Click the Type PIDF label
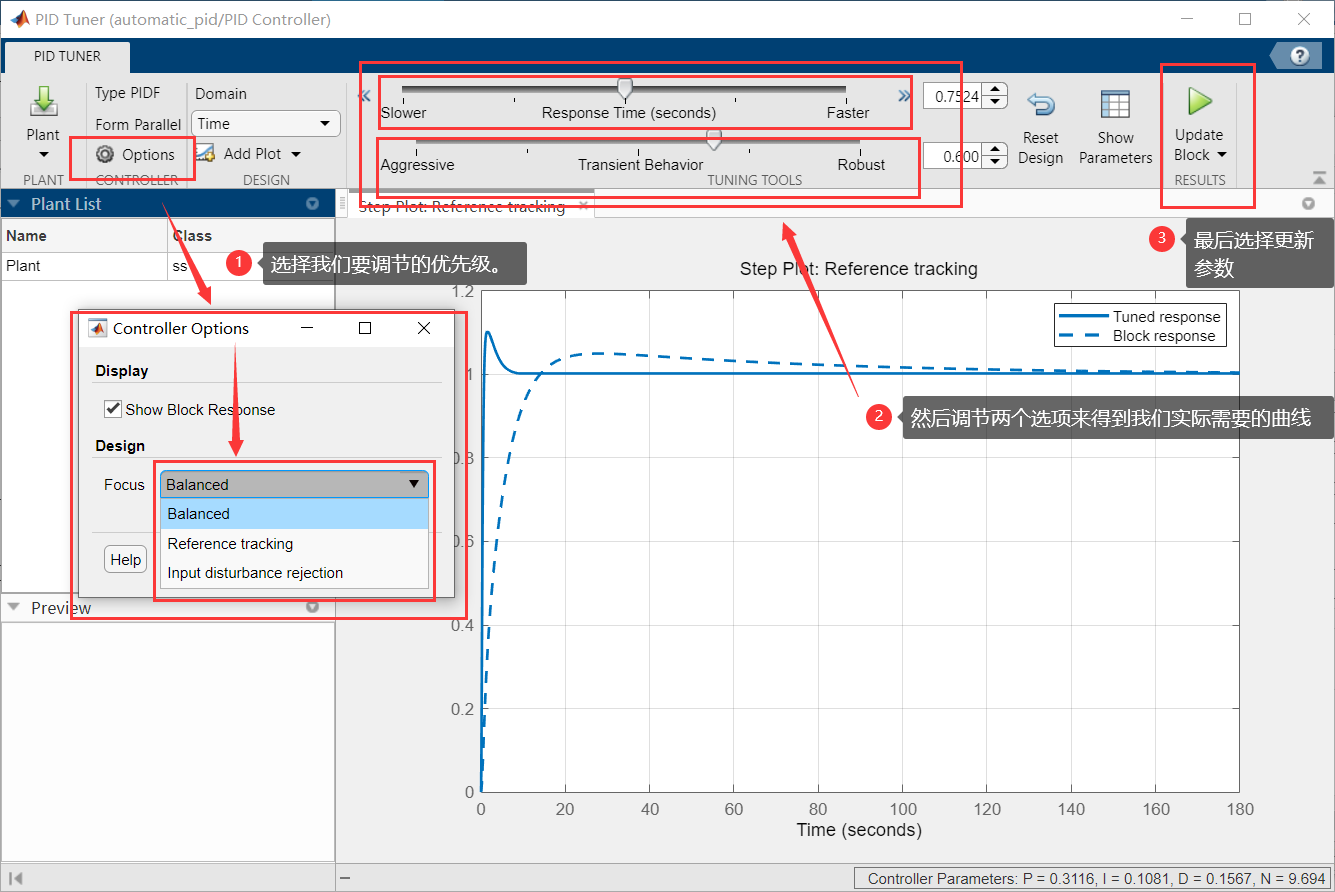This screenshot has height=892, width=1335. (x=128, y=93)
